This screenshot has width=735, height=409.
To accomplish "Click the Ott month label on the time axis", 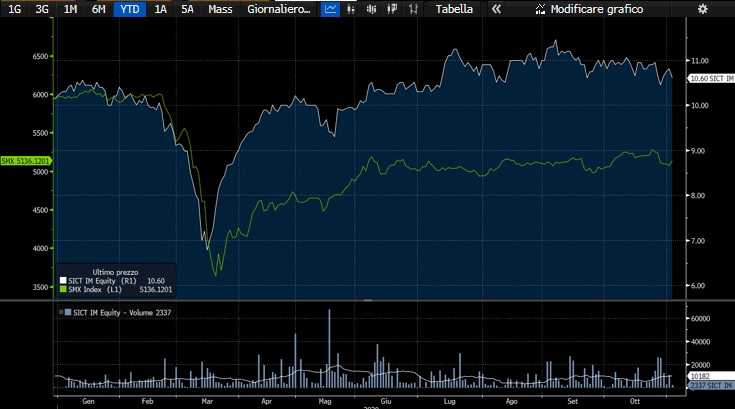I will pos(635,402).
